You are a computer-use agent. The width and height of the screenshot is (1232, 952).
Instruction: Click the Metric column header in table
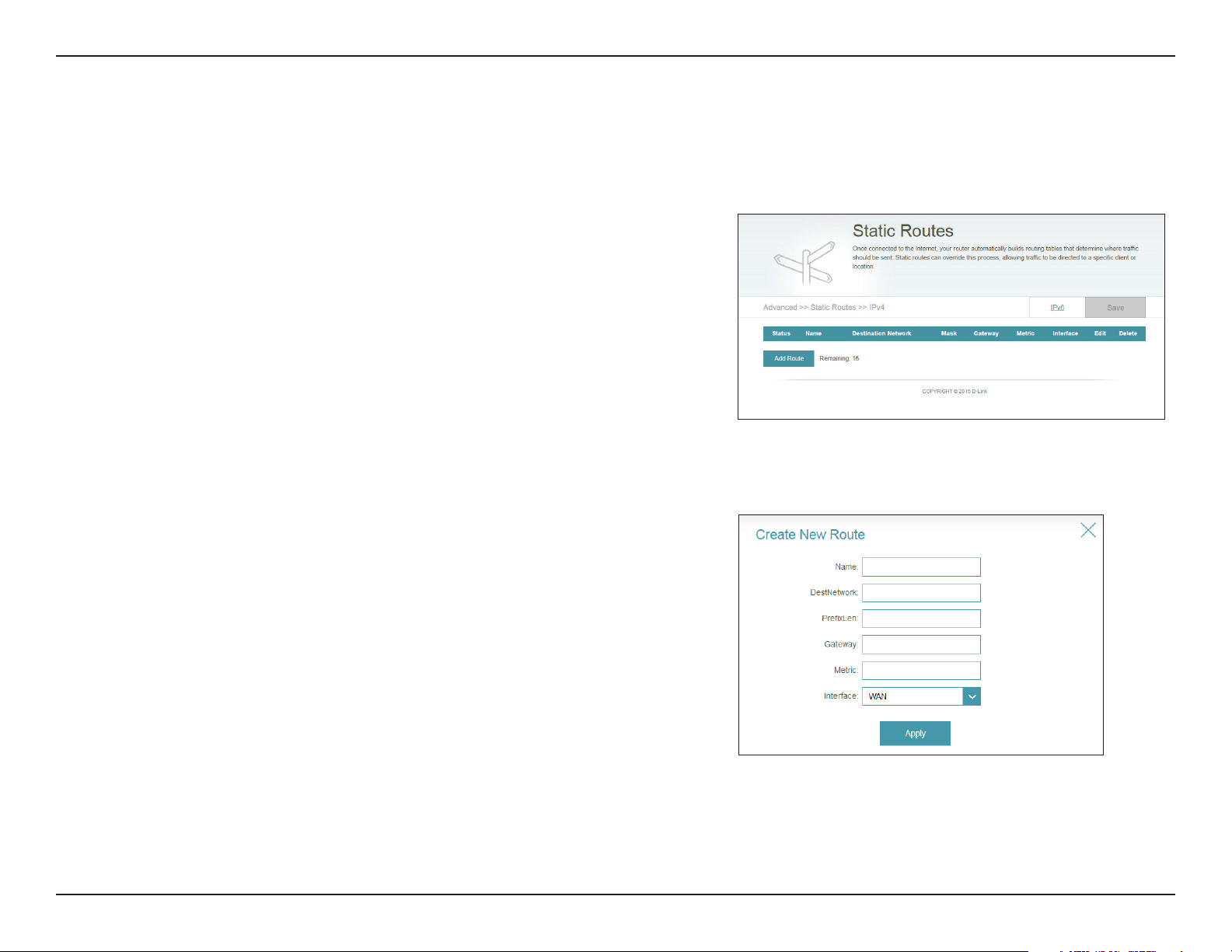point(1025,333)
